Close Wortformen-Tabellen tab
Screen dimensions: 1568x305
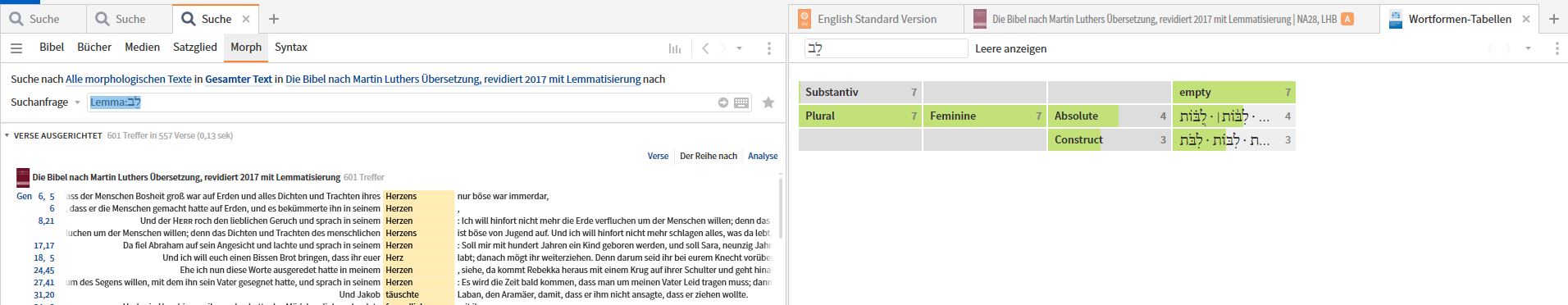pos(1526,19)
